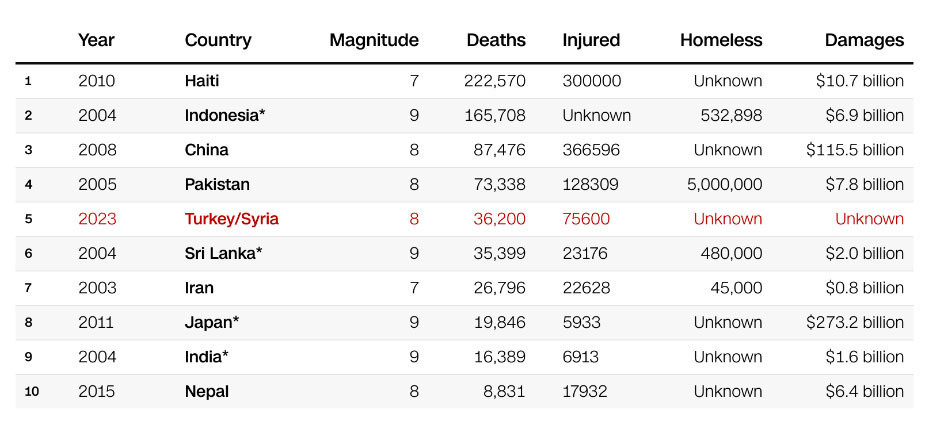
Task: Select the Deaths column header
Action: click(496, 40)
